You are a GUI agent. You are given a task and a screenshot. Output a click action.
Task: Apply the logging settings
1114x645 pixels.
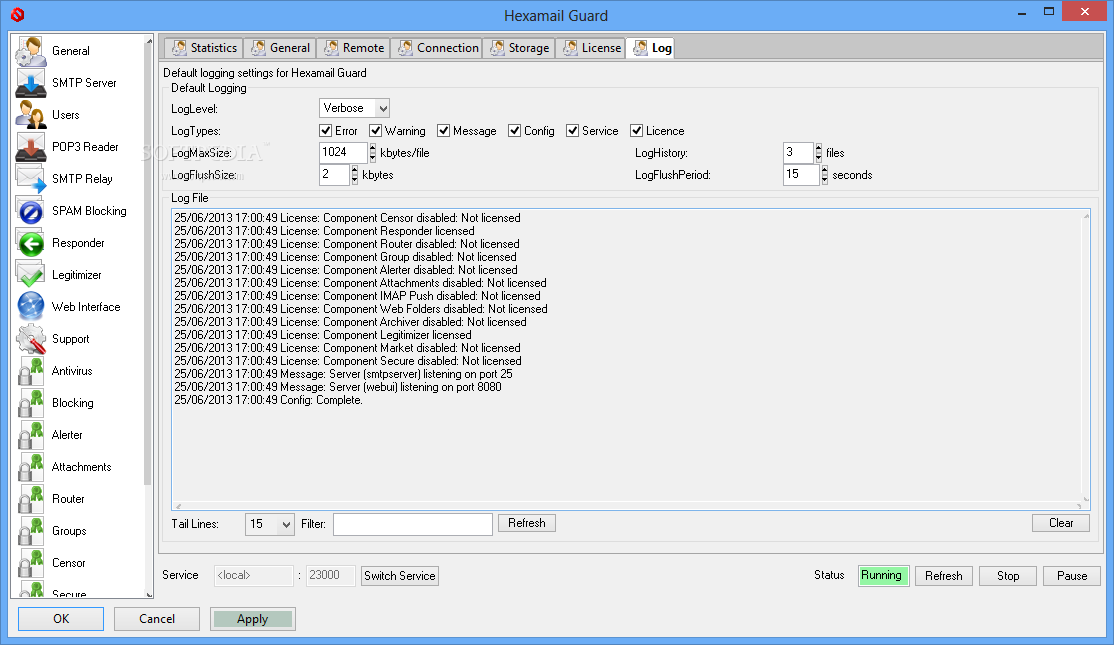pyautogui.click(x=253, y=619)
